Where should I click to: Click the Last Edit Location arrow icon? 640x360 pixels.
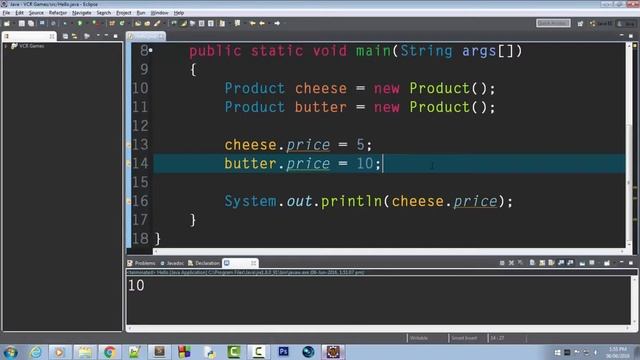(252, 24)
